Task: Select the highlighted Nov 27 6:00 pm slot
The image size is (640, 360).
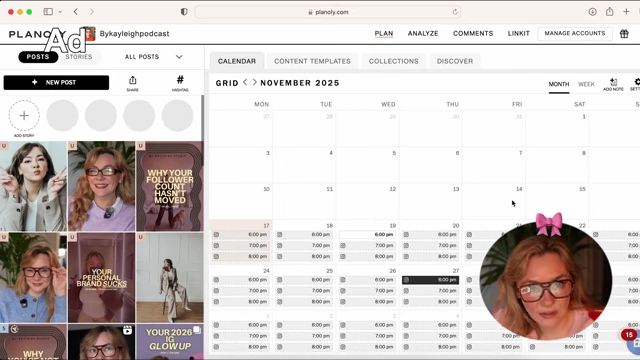Action: pos(431,280)
